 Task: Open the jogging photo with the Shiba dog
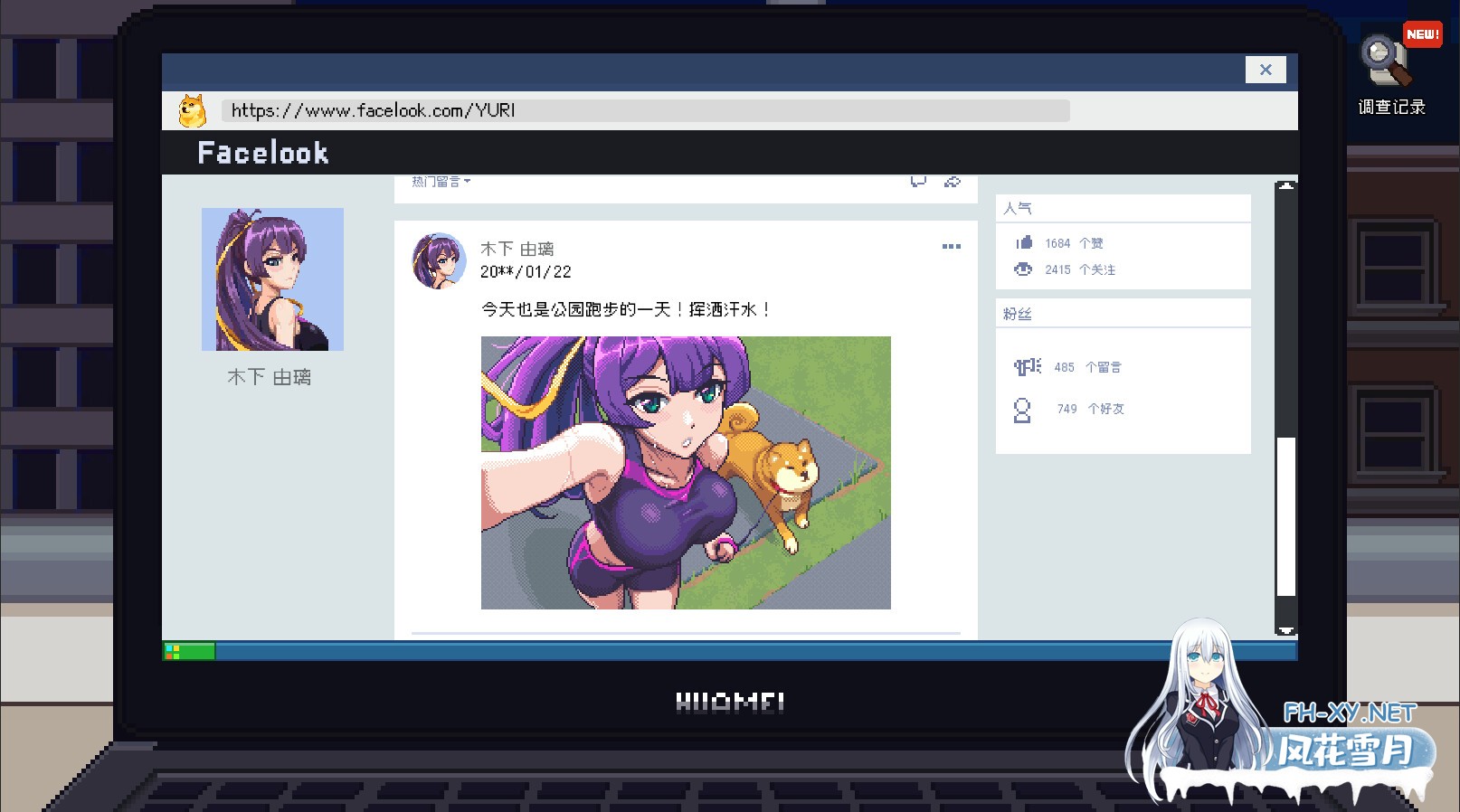pyautogui.click(x=686, y=472)
